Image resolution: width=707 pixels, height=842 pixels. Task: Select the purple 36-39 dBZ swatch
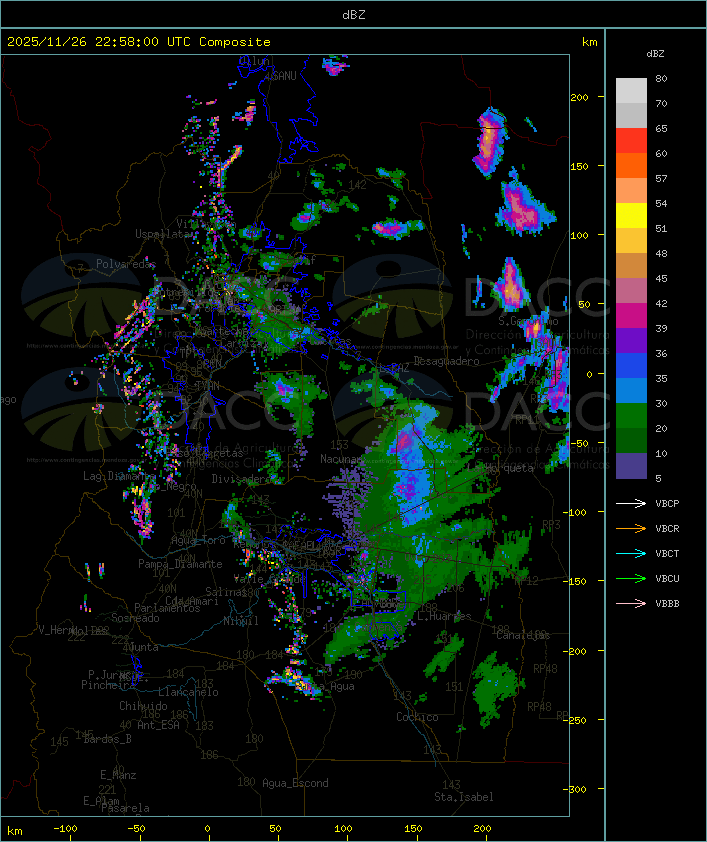(x=631, y=340)
